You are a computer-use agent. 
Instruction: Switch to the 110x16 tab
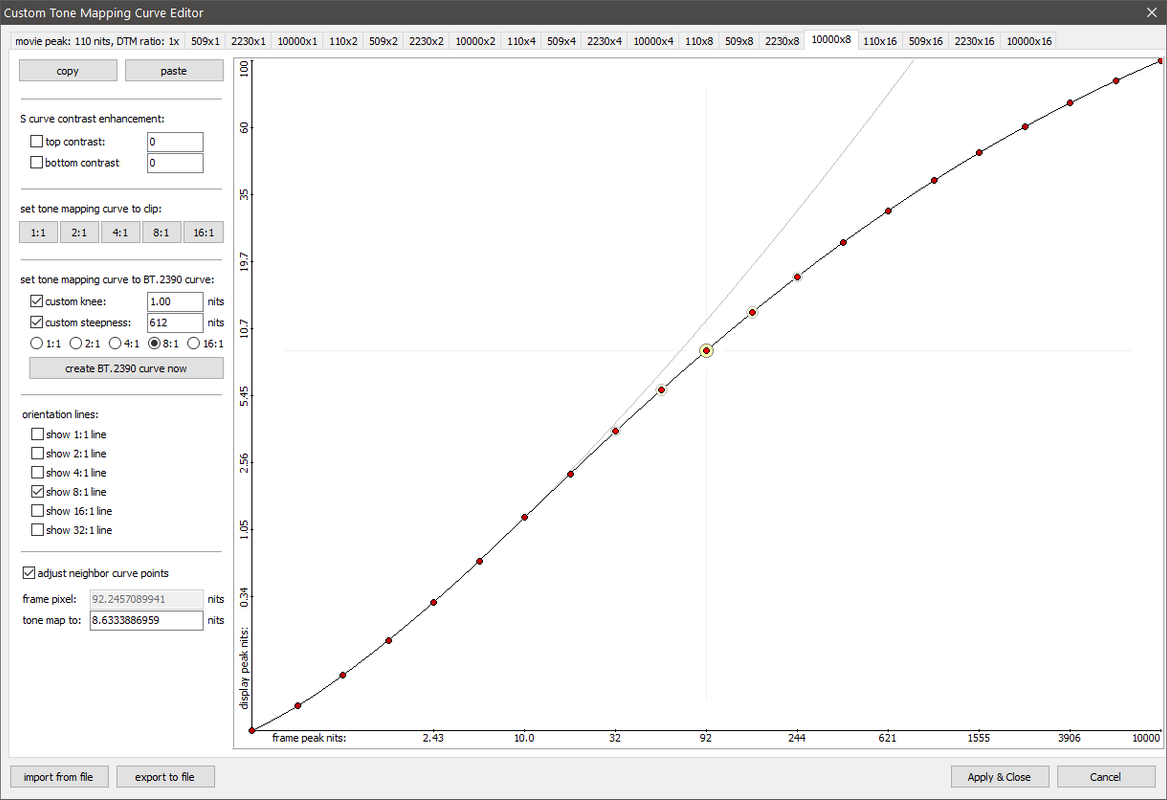(880, 41)
